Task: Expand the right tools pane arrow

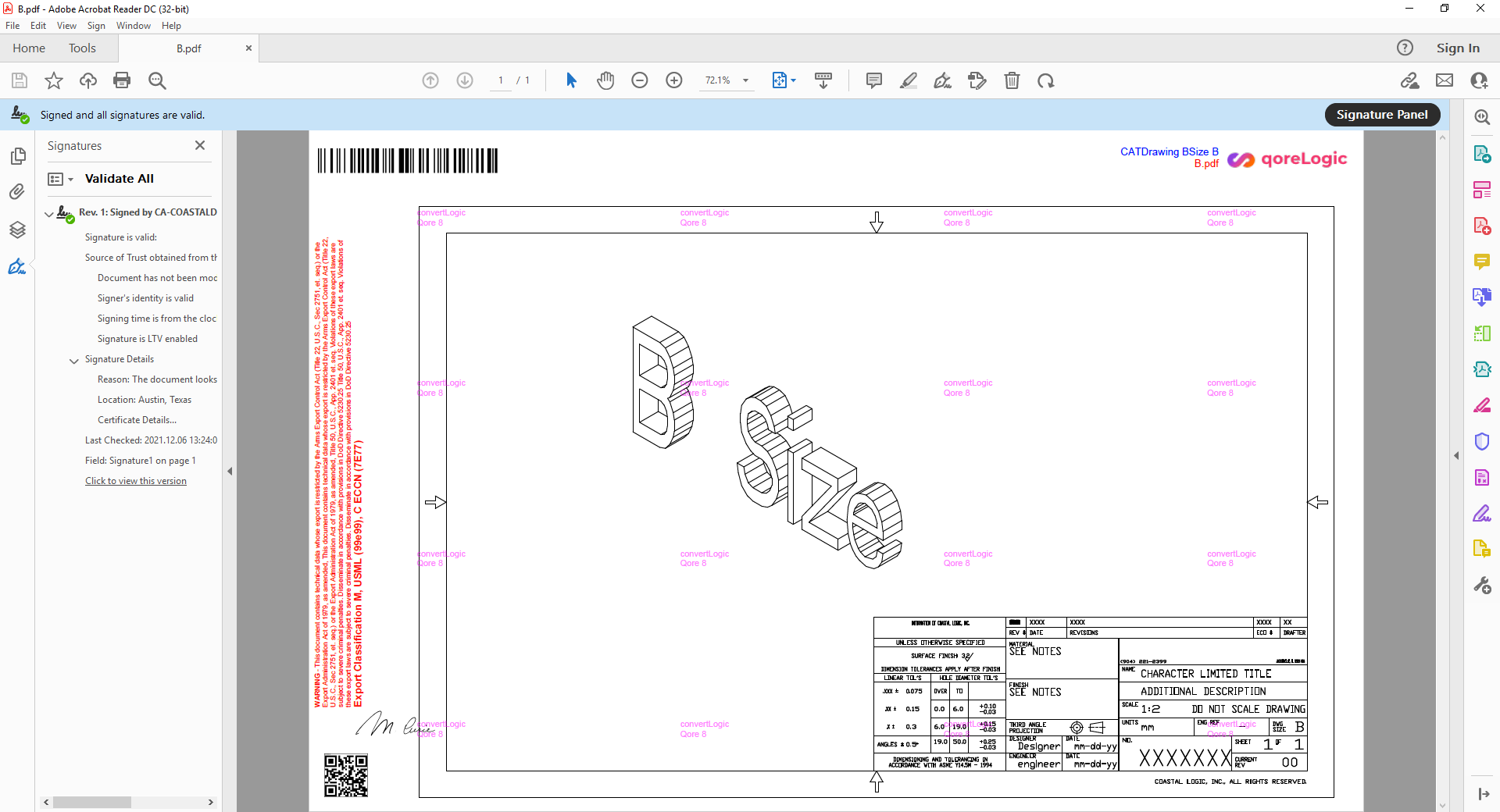Action: 1456,455
